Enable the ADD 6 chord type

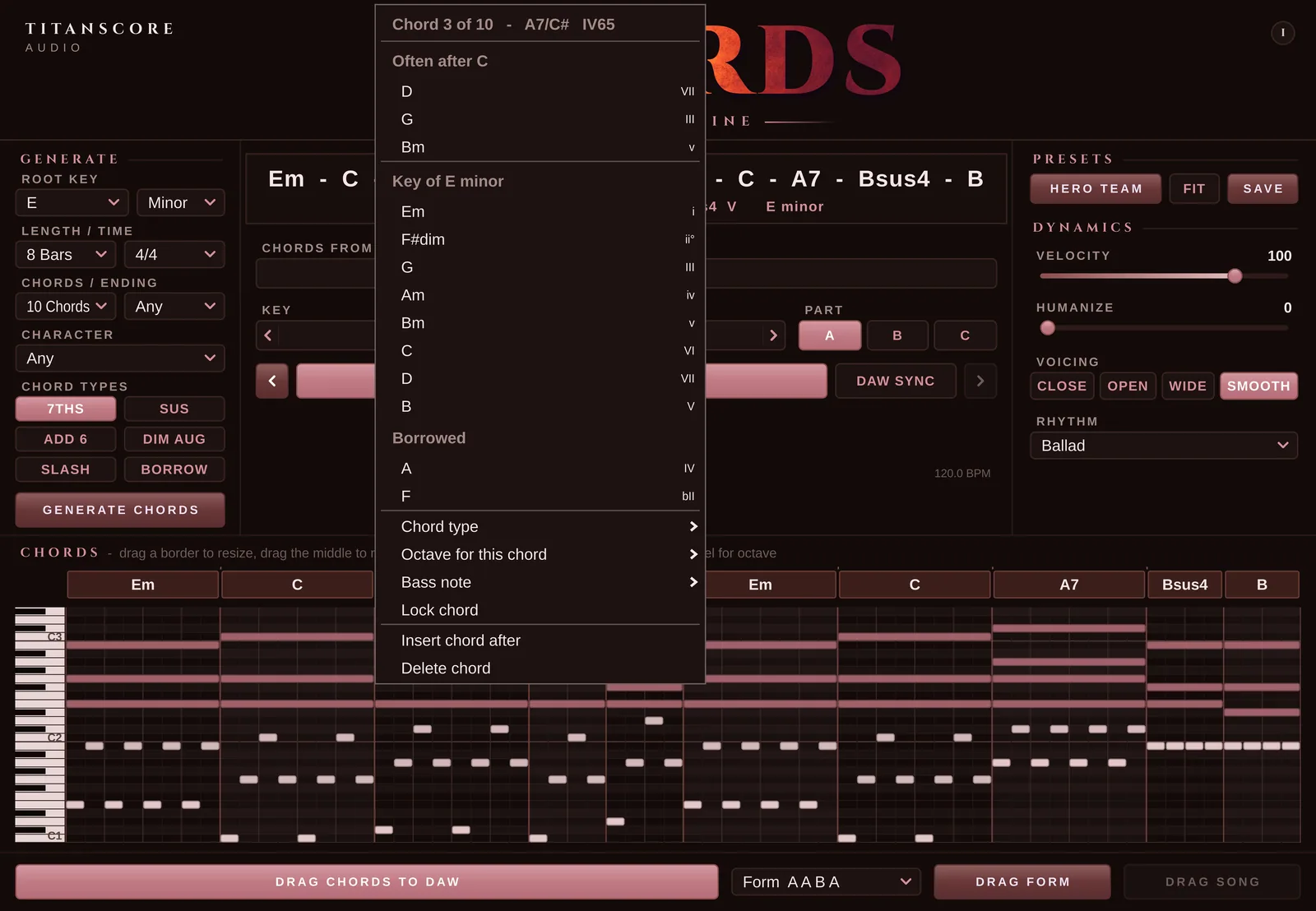[66, 439]
